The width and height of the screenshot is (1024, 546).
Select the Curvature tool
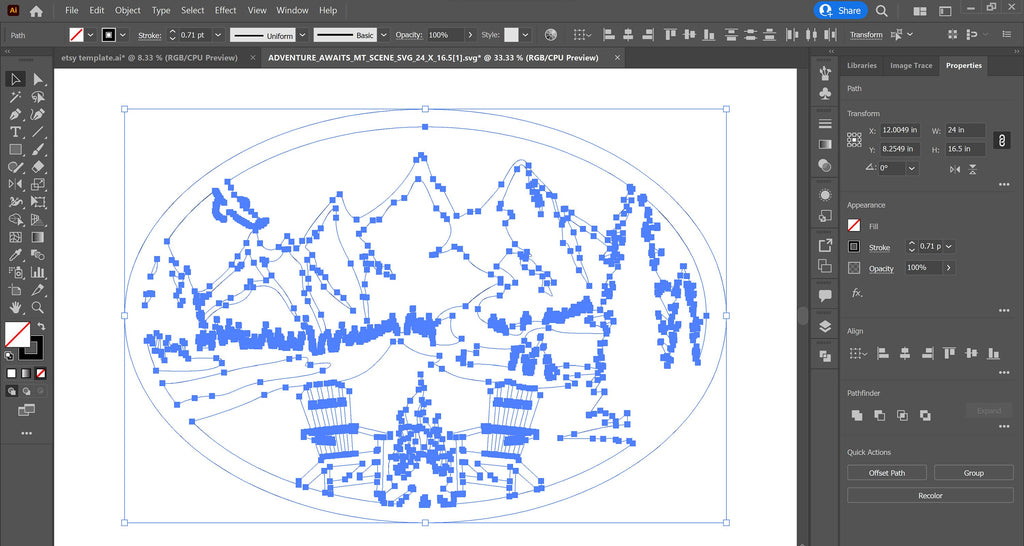click(x=38, y=114)
